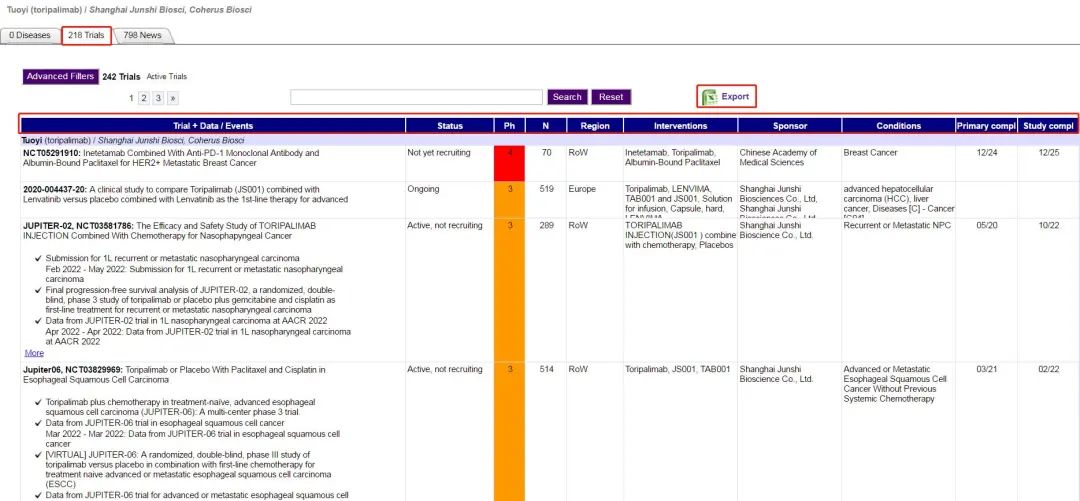Click the Search button
This screenshot has height=501, width=1080.
(567, 97)
